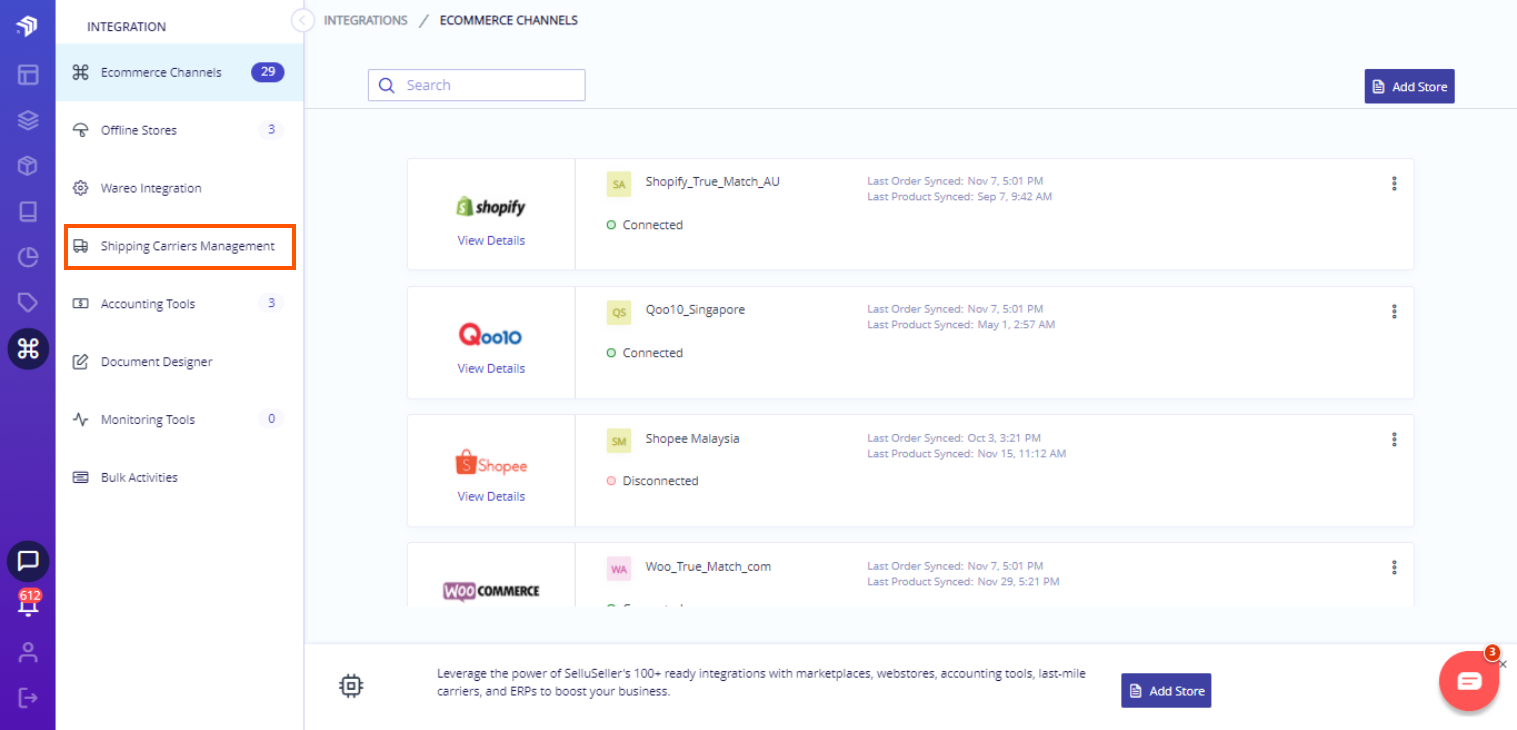Viewport: 1517px width, 730px height.
Task: Collapse the Integration sidebar with chevron
Action: click(x=302, y=20)
